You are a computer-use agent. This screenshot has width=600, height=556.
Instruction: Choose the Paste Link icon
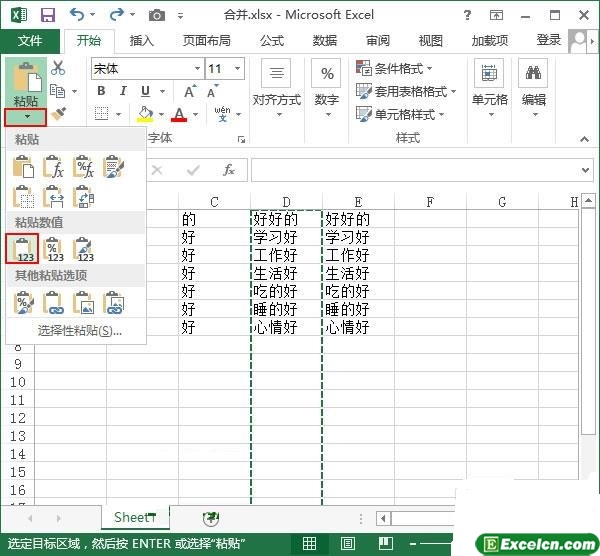click(53, 303)
